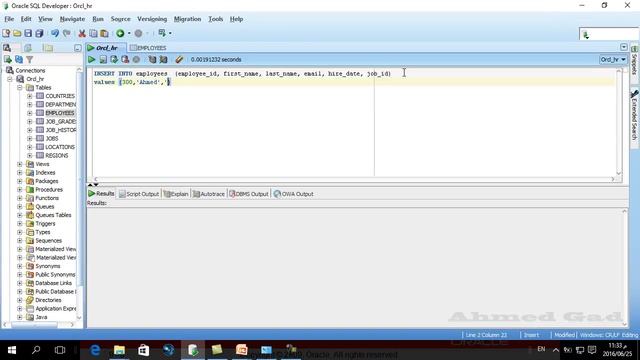Open the Migration menu
This screenshot has width=640, height=360.
(187, 19)
